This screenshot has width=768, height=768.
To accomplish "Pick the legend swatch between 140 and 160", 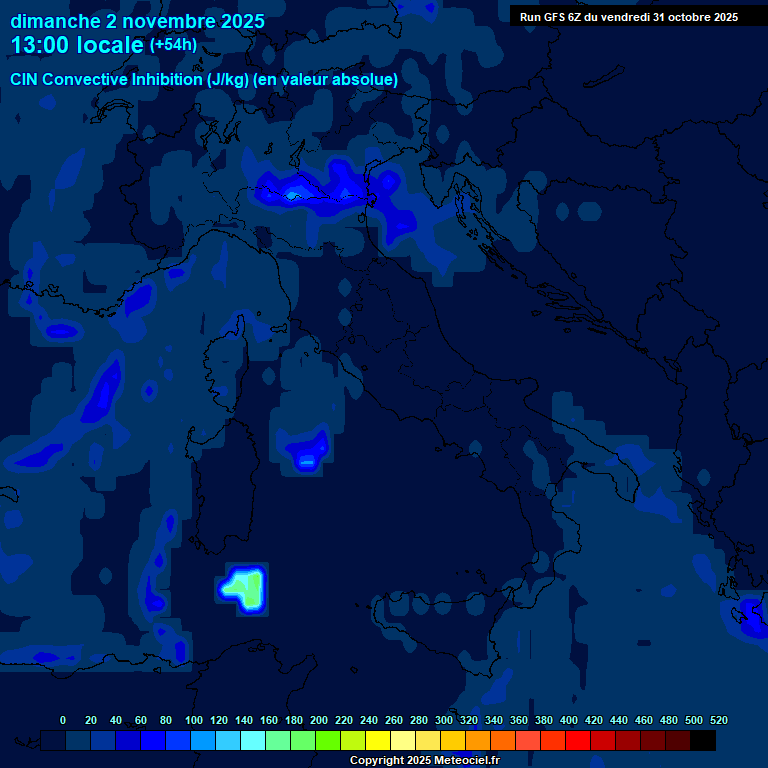I will (x=254, y=741).
